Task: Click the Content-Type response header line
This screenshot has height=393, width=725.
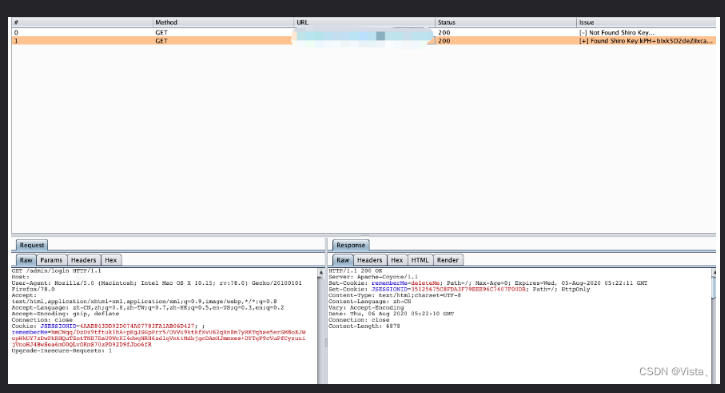Action: tap(395, 295)
